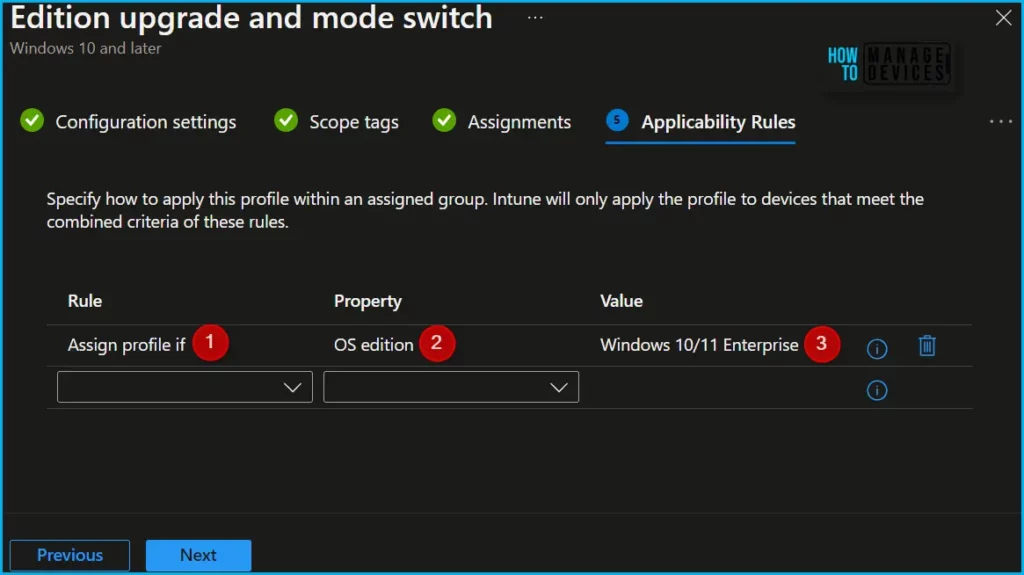Image resolution: width=1024 pixels, height=575 pixels.
Task: Show info icon on the empty rule row
Action: (x=876, y=390)
